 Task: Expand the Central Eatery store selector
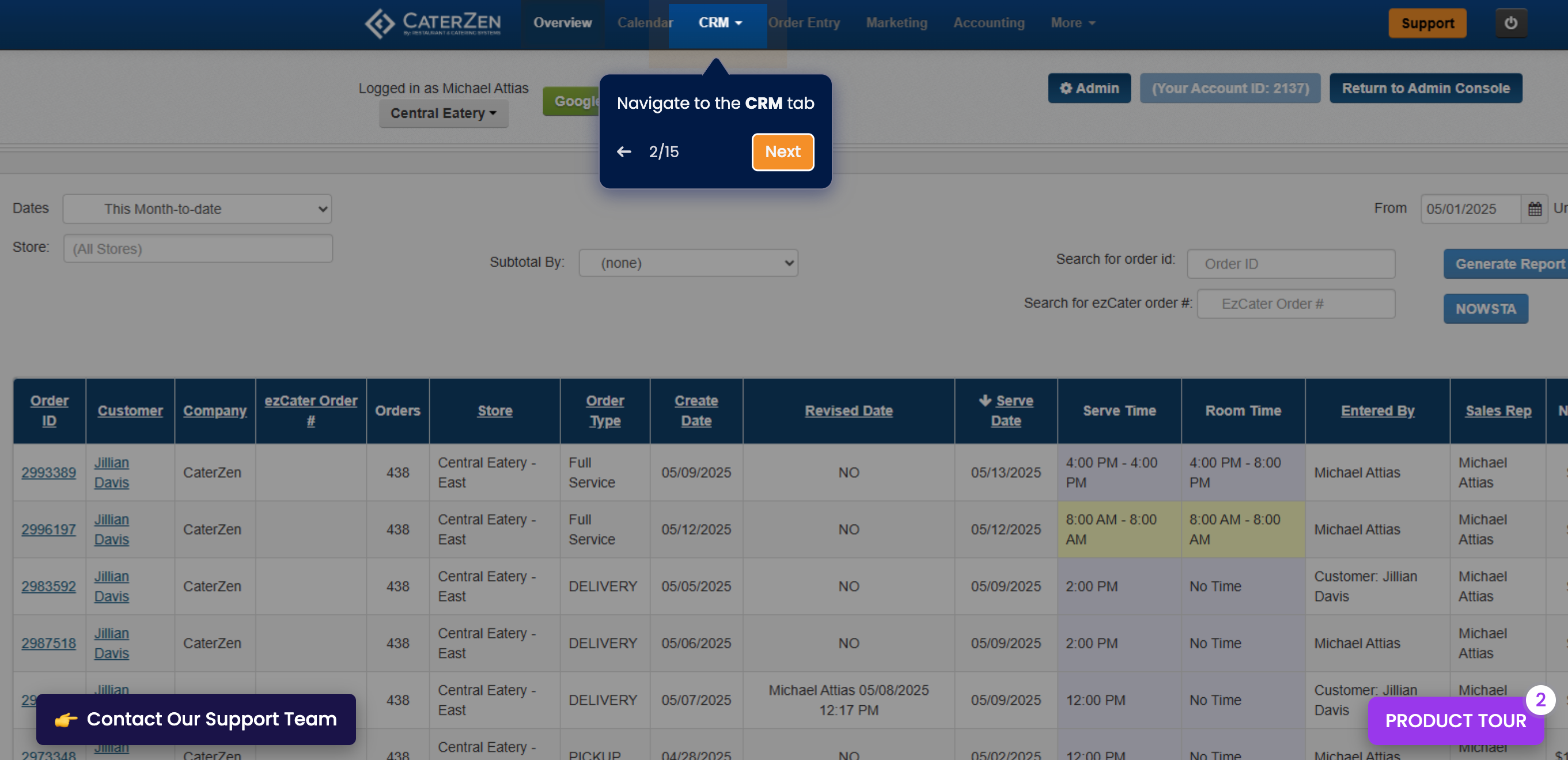(x=443, y=114)
